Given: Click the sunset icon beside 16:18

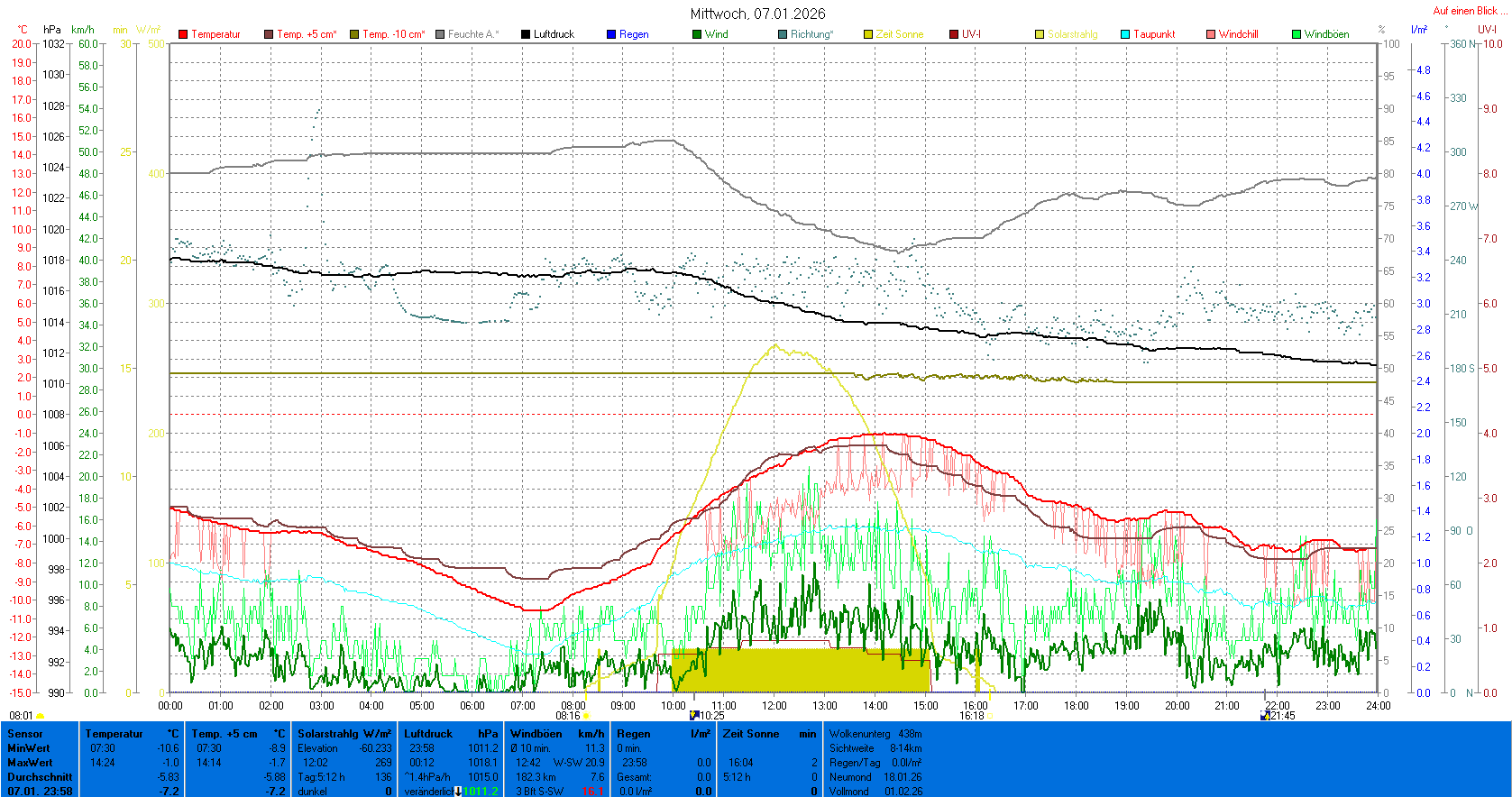Looking at the screenshot, I should pos(990,716).
